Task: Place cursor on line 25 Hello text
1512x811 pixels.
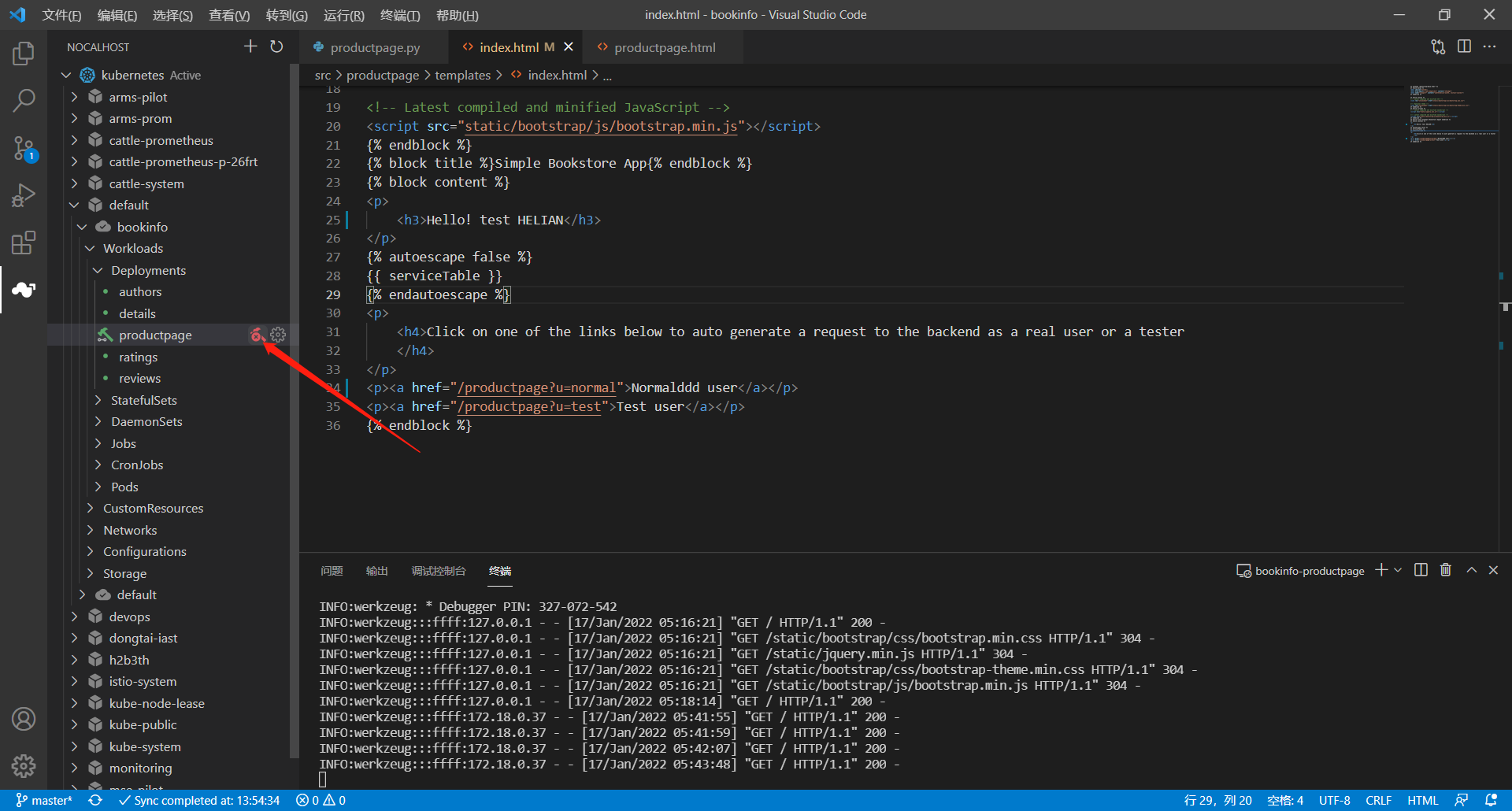Action: (495, 220)
